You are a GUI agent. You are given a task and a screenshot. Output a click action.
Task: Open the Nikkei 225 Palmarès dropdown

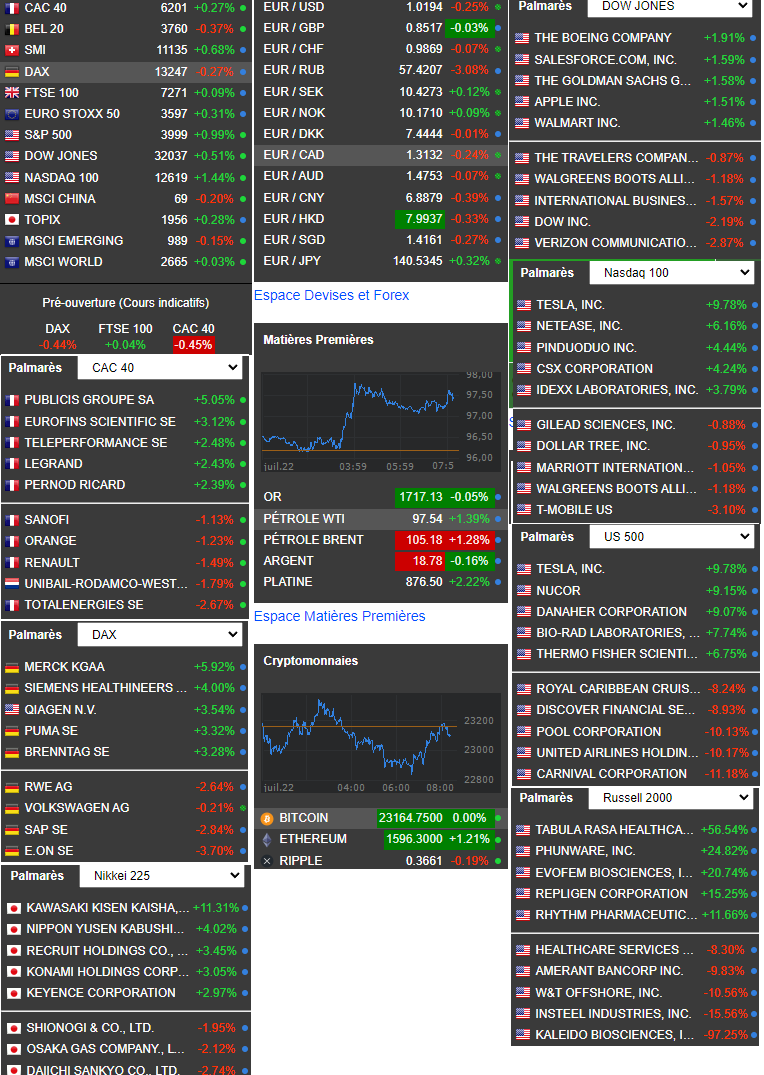[x=162, y=876]
